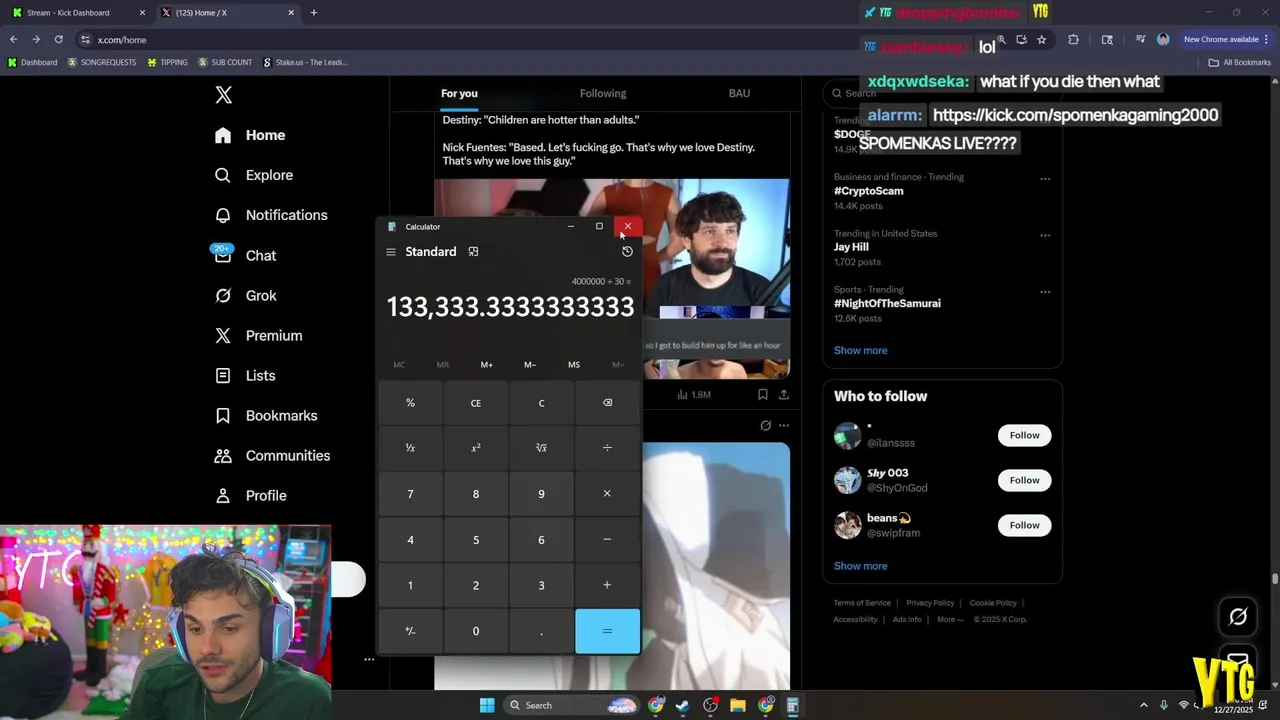Image resolution: width=1280 pixels, height=720 pixels.
Task: Click the reciprocal 1/x button
Action: [410, 448]
